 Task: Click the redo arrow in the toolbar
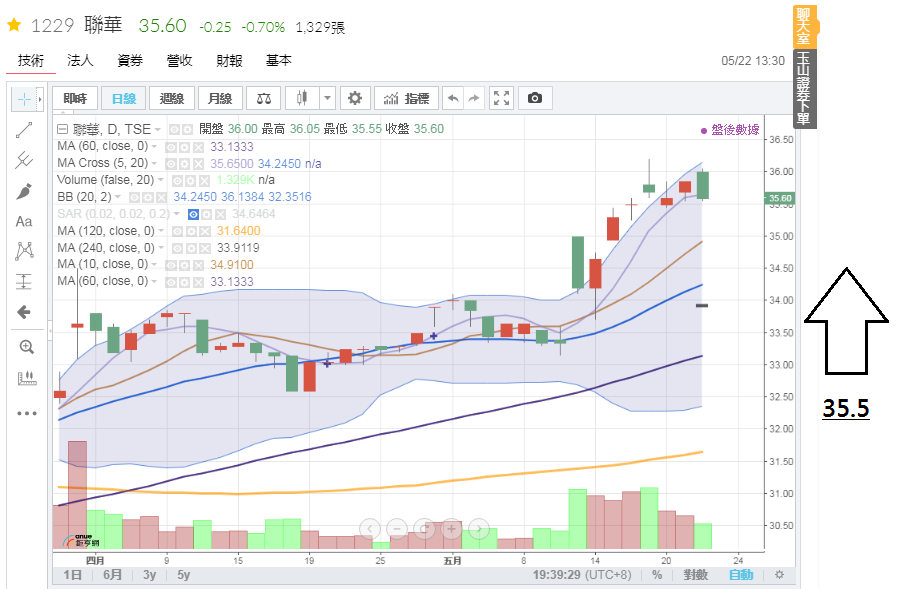[474, 98]
